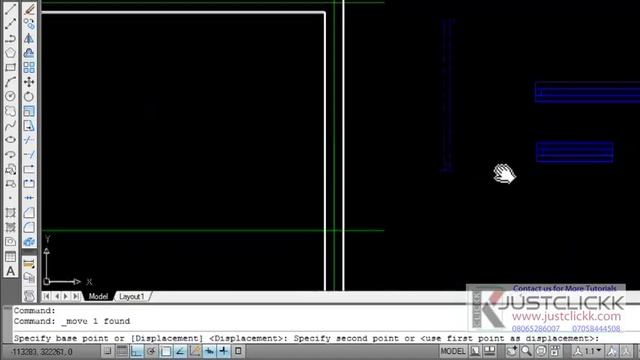Toggle Dynamic UCS in status bar
This screenshot has height=360, width=640.
195,351
